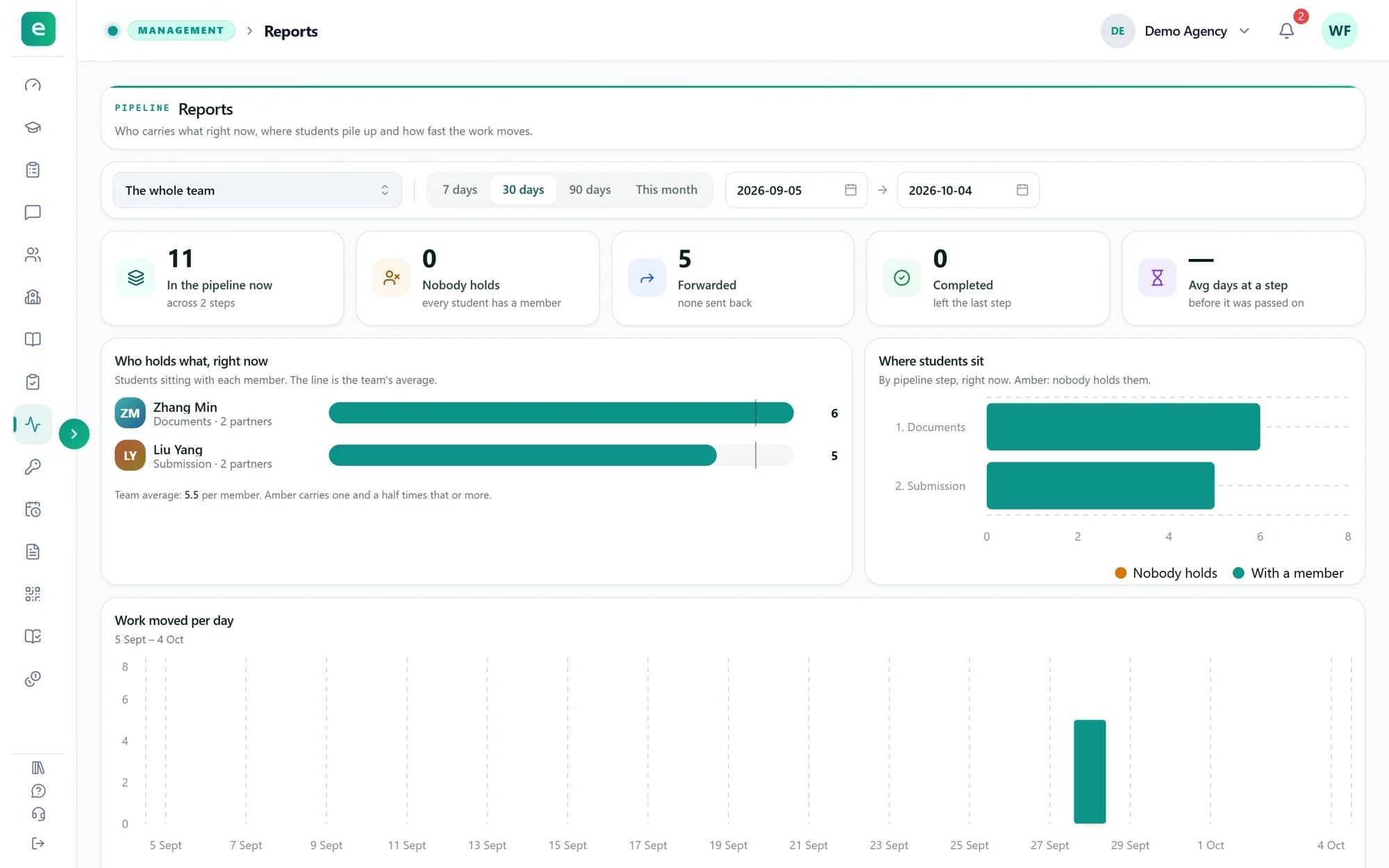The width and height of the screenshot is (1389, 868).
Task: Click the Where students sit heading
Action: (x=931, y=361)
